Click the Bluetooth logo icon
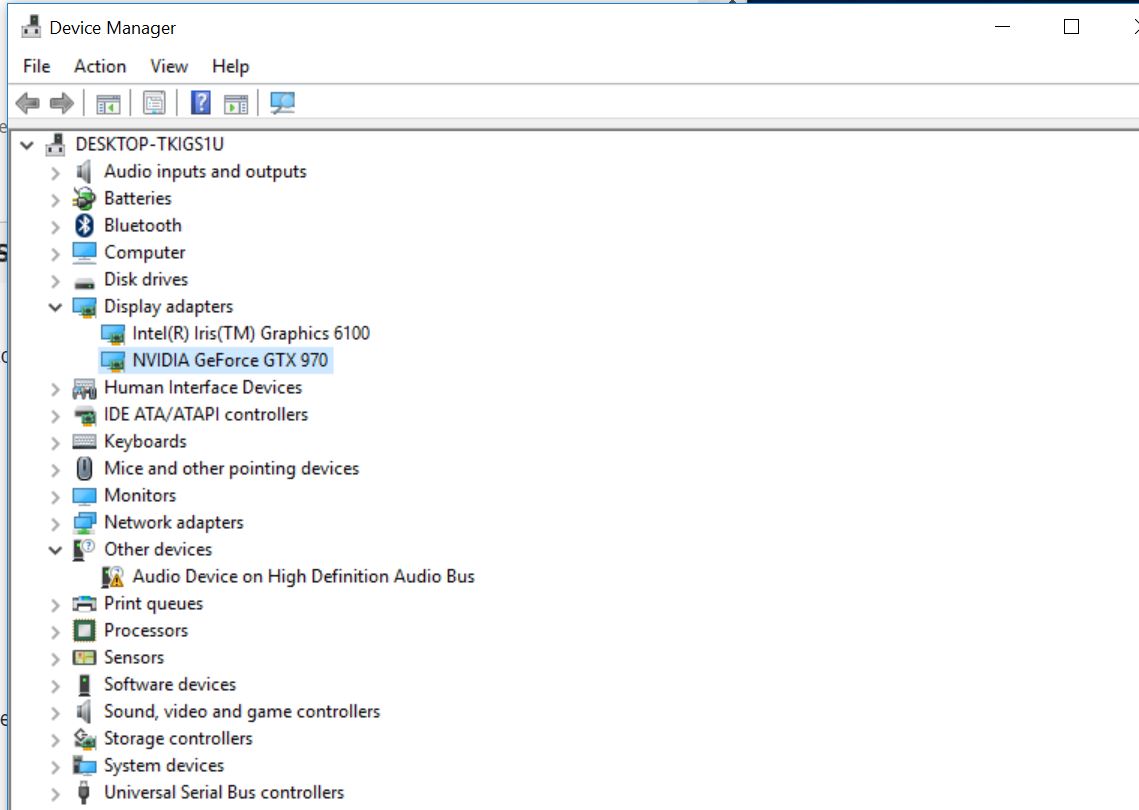1139x810 pixels. pyautogui.click(x=84, y=225)
